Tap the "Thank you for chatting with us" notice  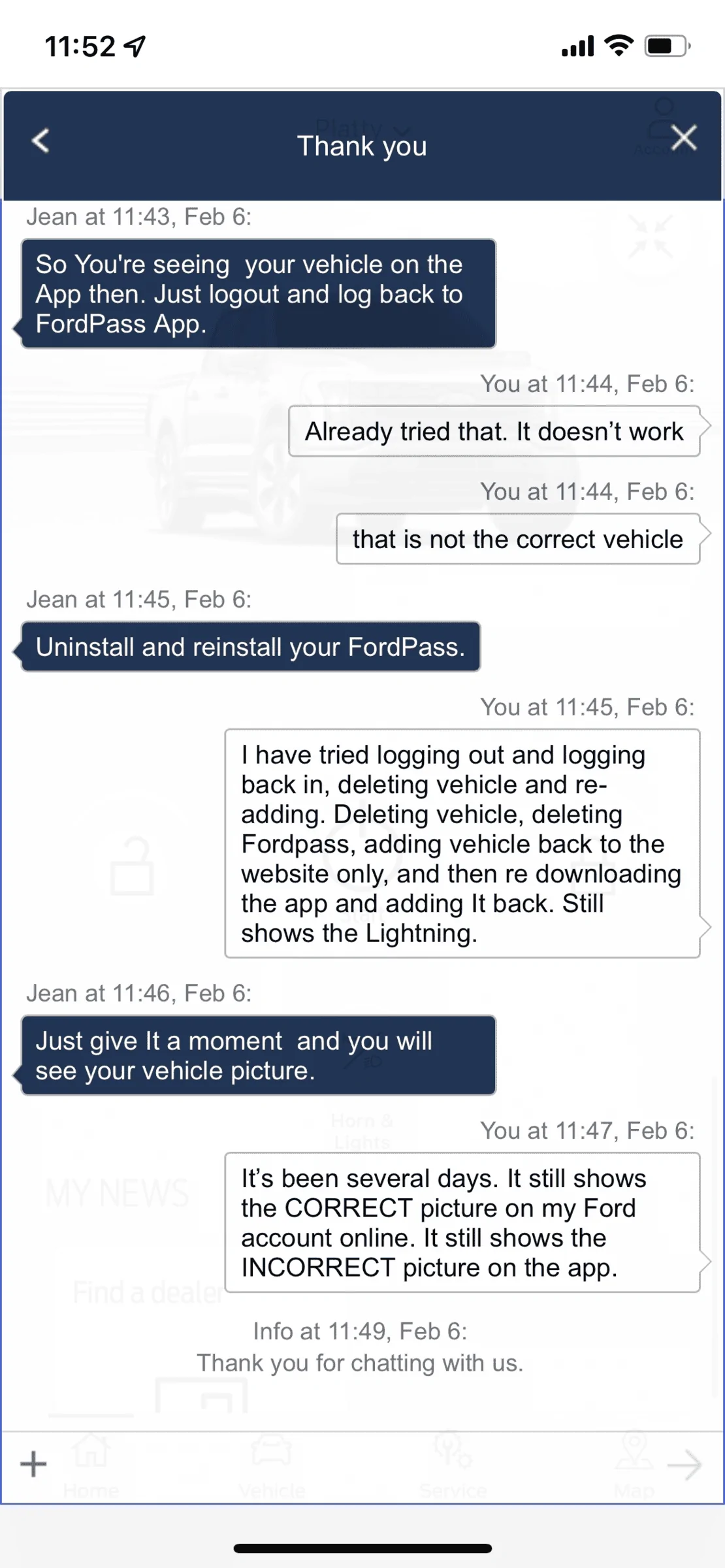point(361,1363)
